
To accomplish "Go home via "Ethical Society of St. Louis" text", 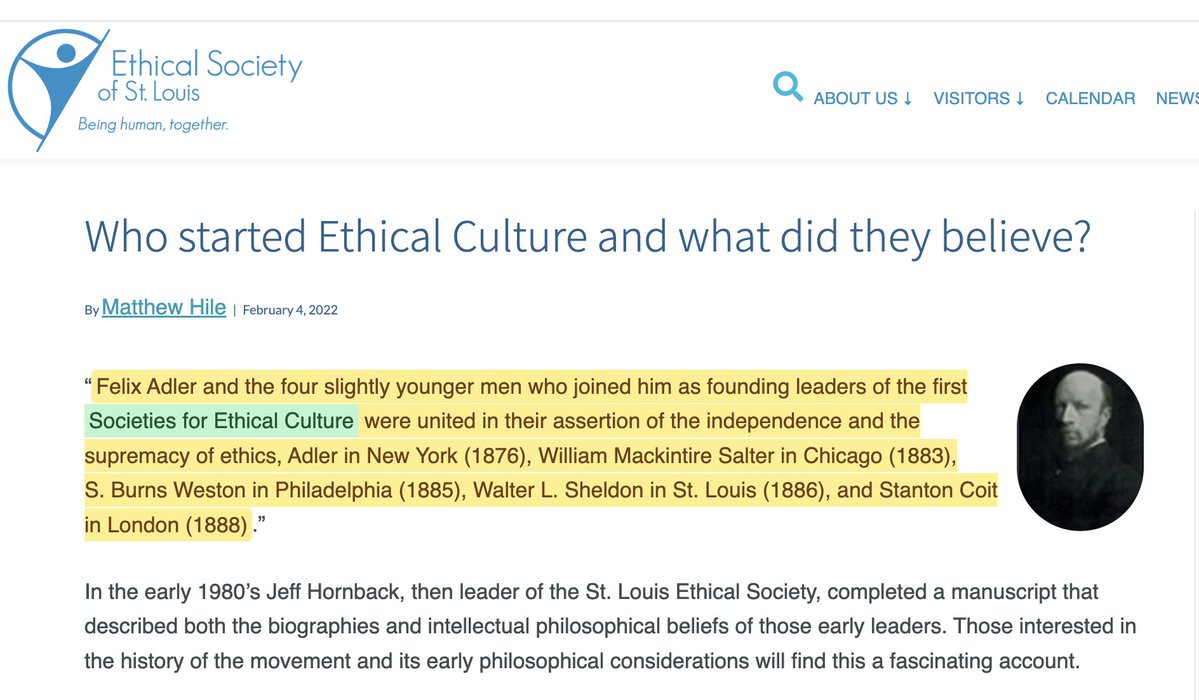I will pyautogui.click(x=205, y=77).
